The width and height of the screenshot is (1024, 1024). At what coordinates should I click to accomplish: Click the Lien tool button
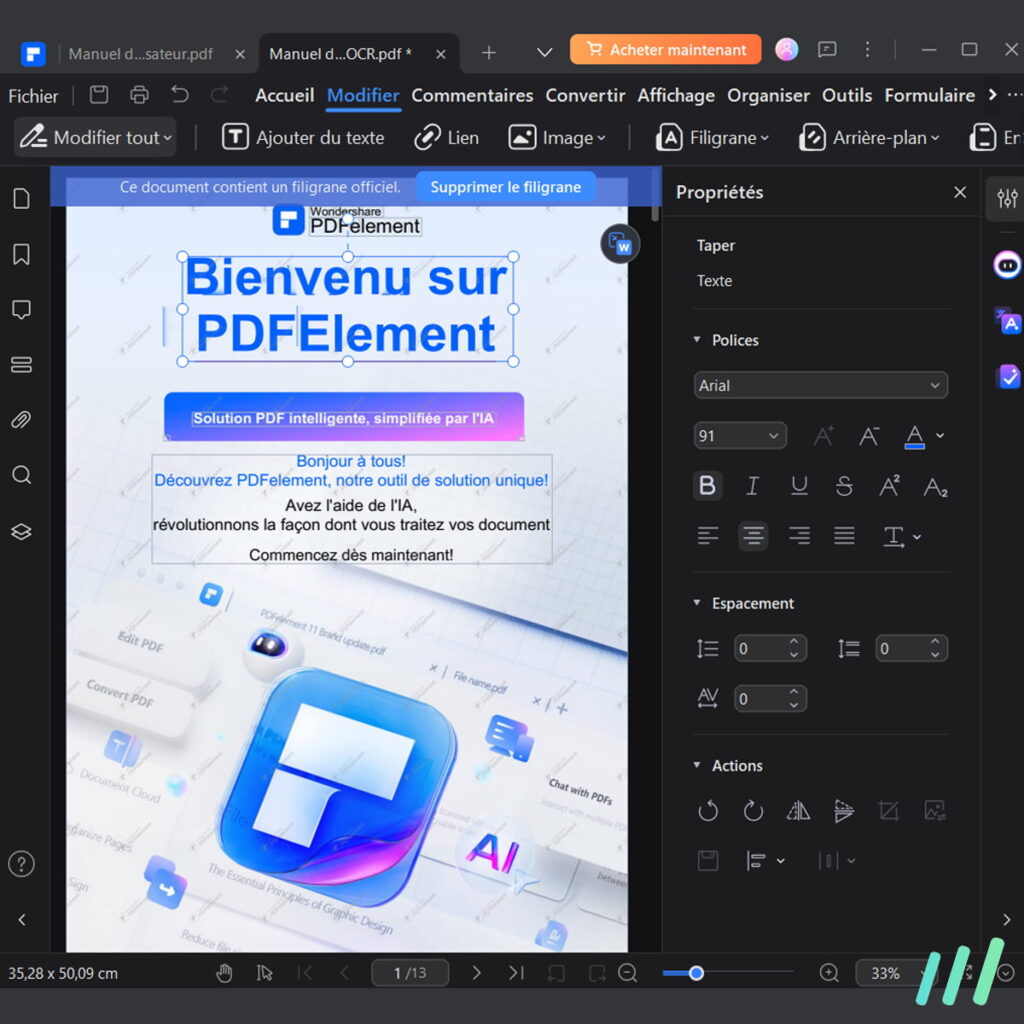point(447,138)
